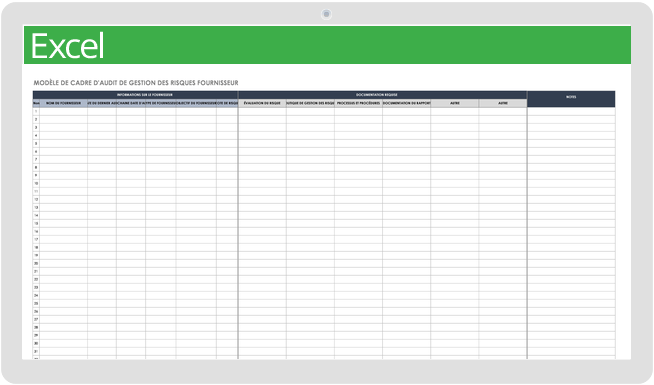Click the Documentation requise header

(x=382, y=95)
